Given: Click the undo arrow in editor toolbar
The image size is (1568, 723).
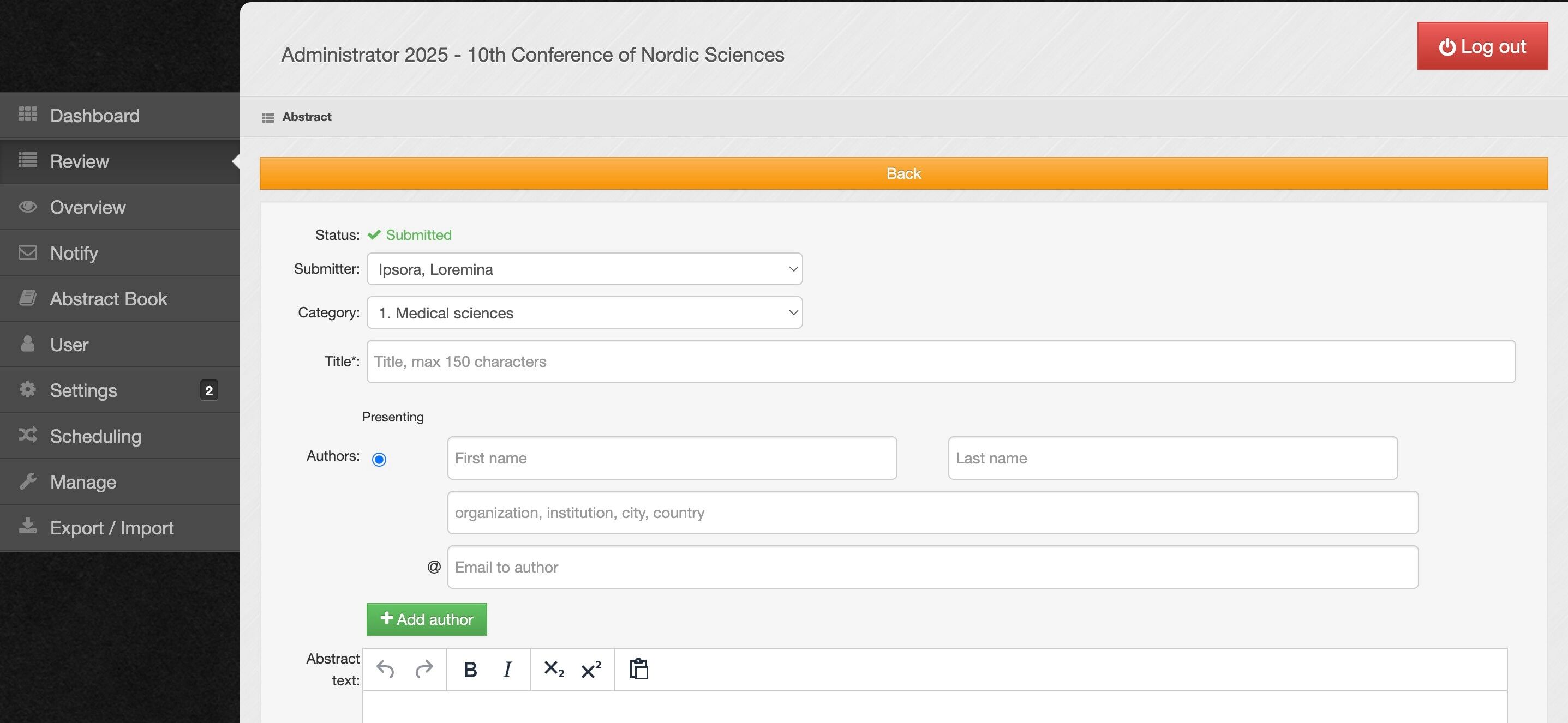Looking at the screenshot, I should pyautogui.click(x=385, y=670).
